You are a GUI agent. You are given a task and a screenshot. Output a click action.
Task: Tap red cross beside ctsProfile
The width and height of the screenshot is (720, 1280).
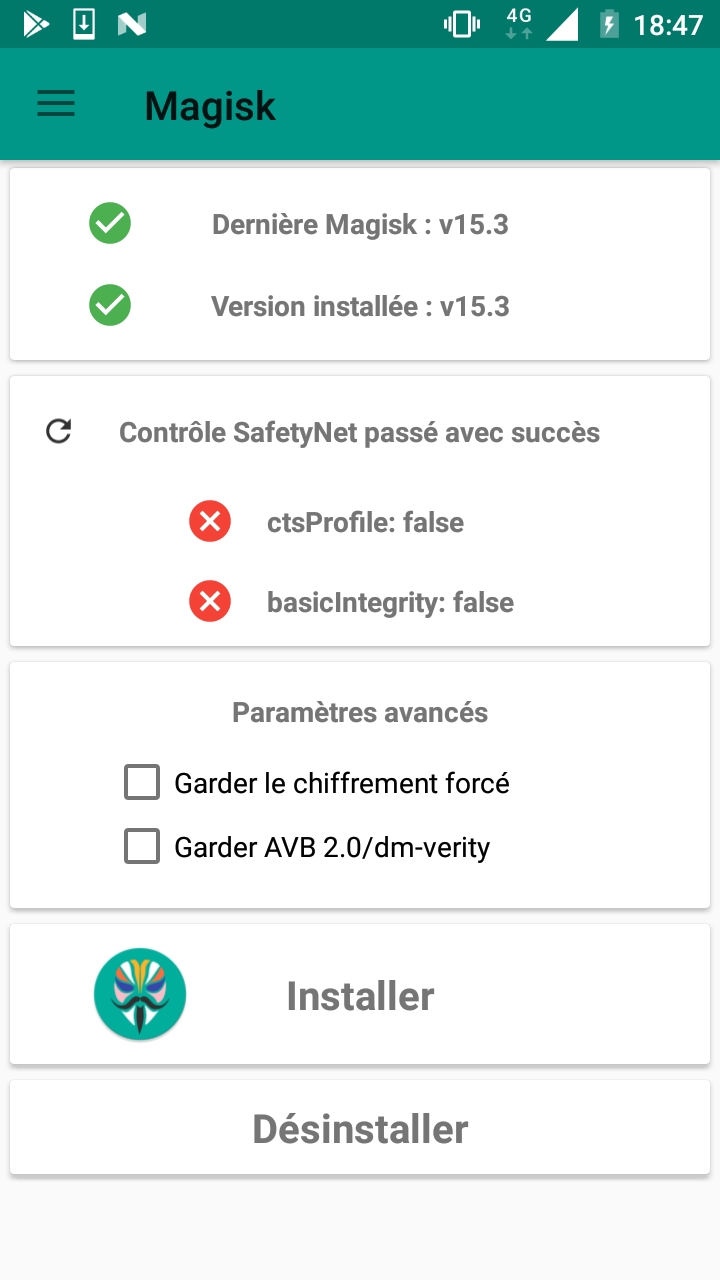pos(210,522)
